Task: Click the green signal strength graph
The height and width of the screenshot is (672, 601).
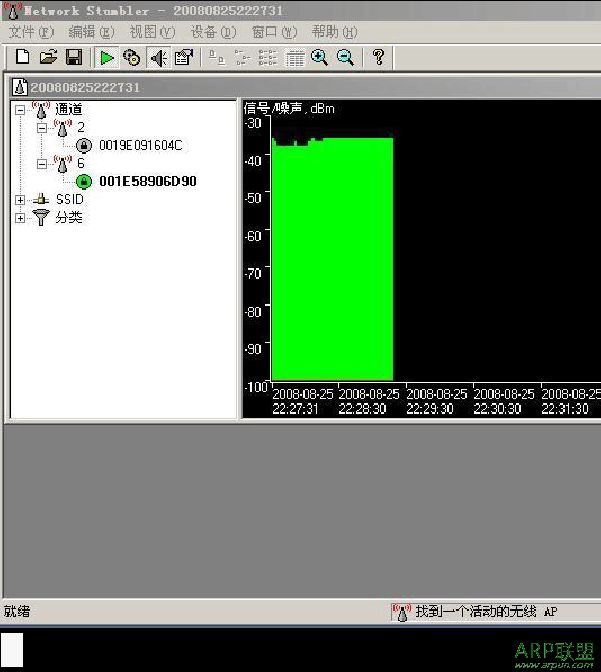Action: pyautogui.click(x=333, y=259)
